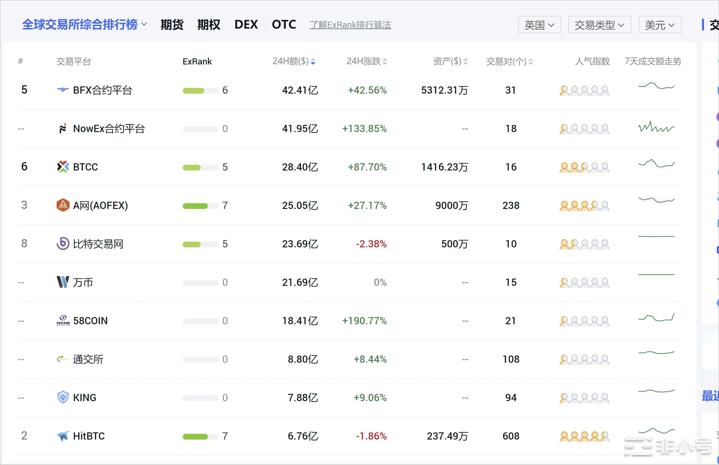Click popularity rating icons for A网(AOFEX)
The width and height of the screenshot is (719, 465).
coord(584,206)
